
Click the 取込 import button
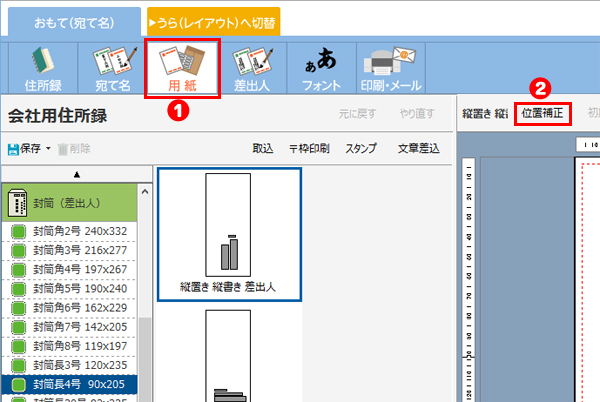[x=263, y=148]
